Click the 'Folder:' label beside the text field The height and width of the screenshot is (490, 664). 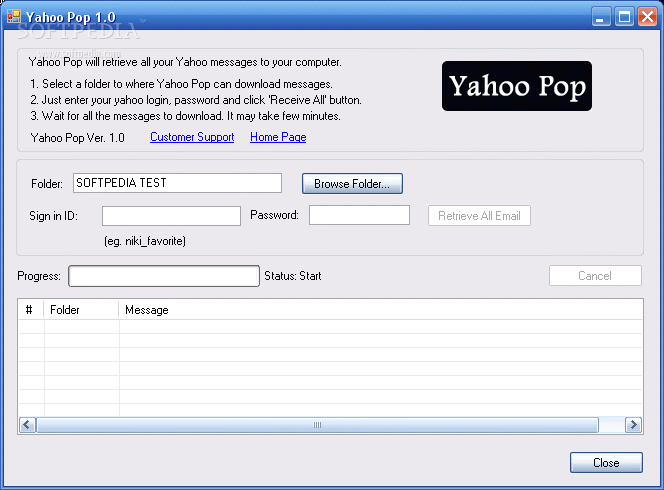pyautogui.click(x=47, y=184)
